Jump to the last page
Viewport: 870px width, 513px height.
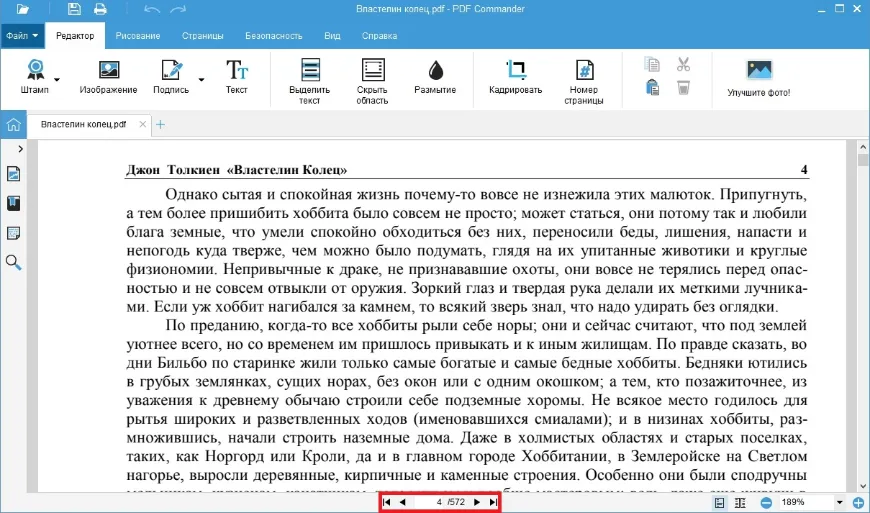coord(493,502)
